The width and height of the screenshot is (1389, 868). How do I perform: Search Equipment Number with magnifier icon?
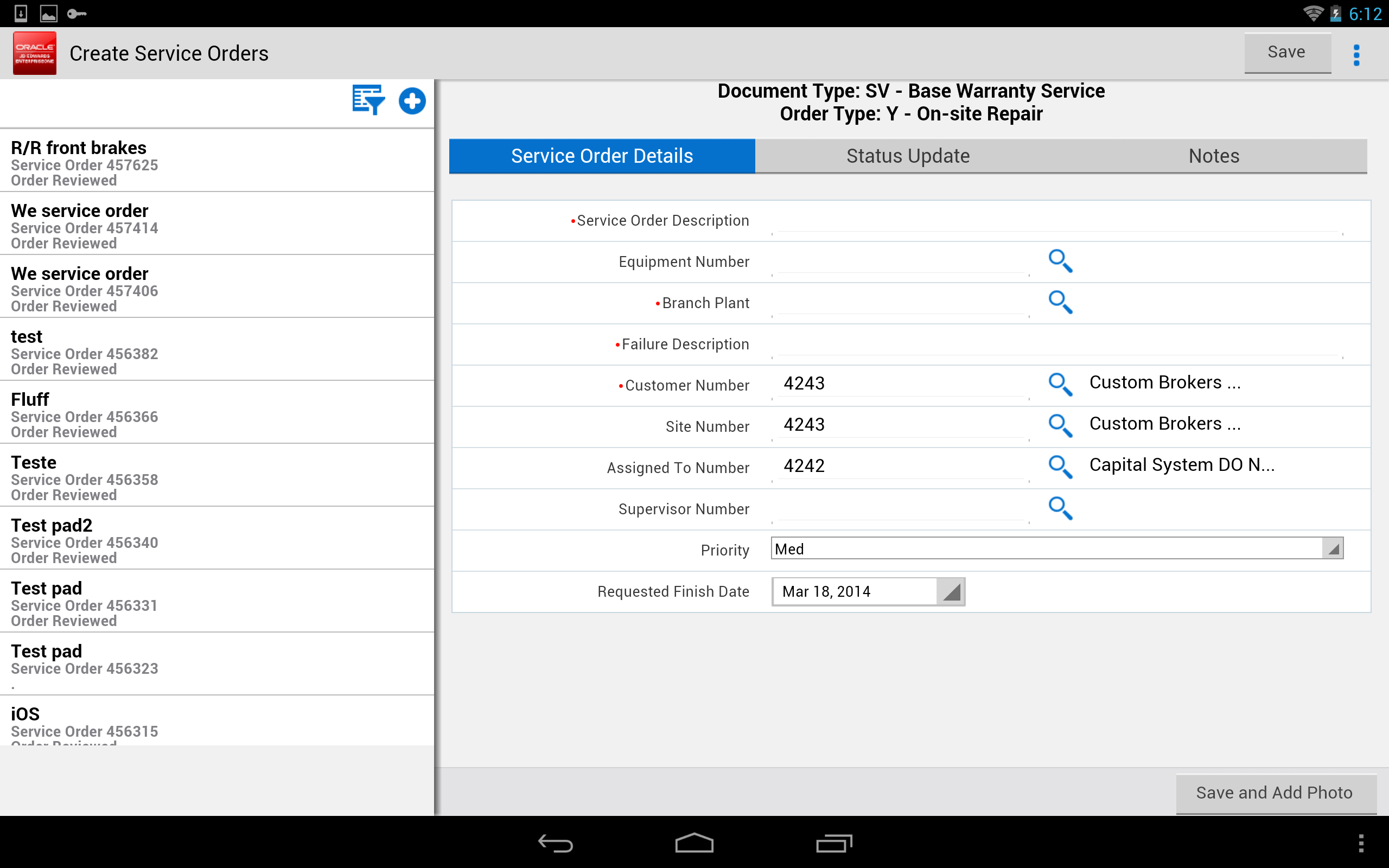point(1060,261)
